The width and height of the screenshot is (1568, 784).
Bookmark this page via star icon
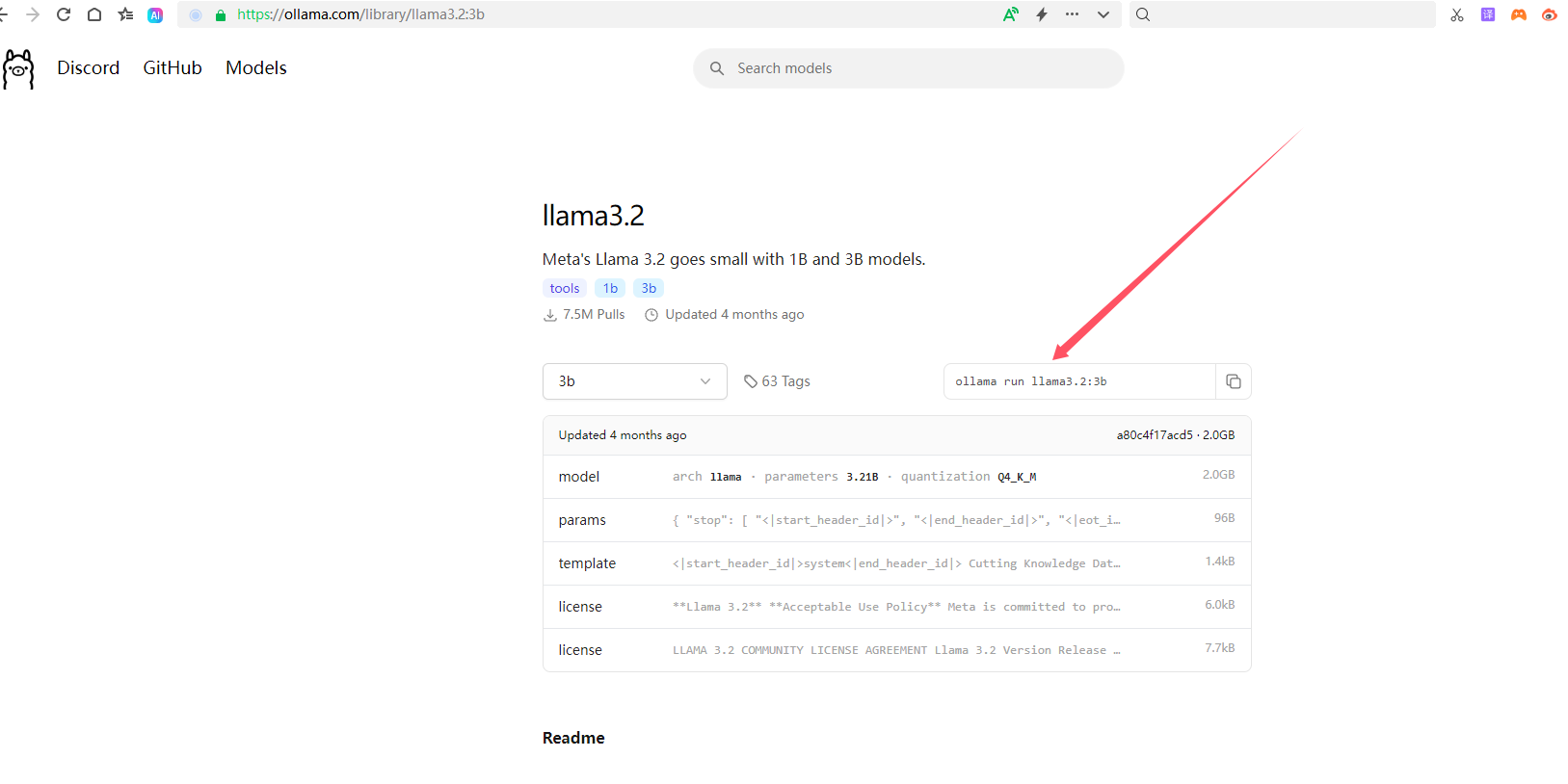pos(125,14)
